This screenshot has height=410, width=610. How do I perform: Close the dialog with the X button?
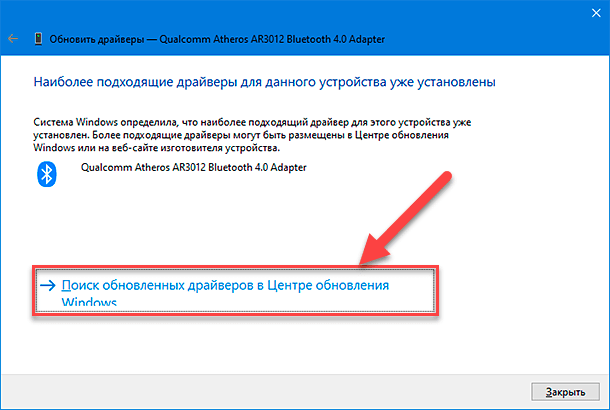pos(596,13)
